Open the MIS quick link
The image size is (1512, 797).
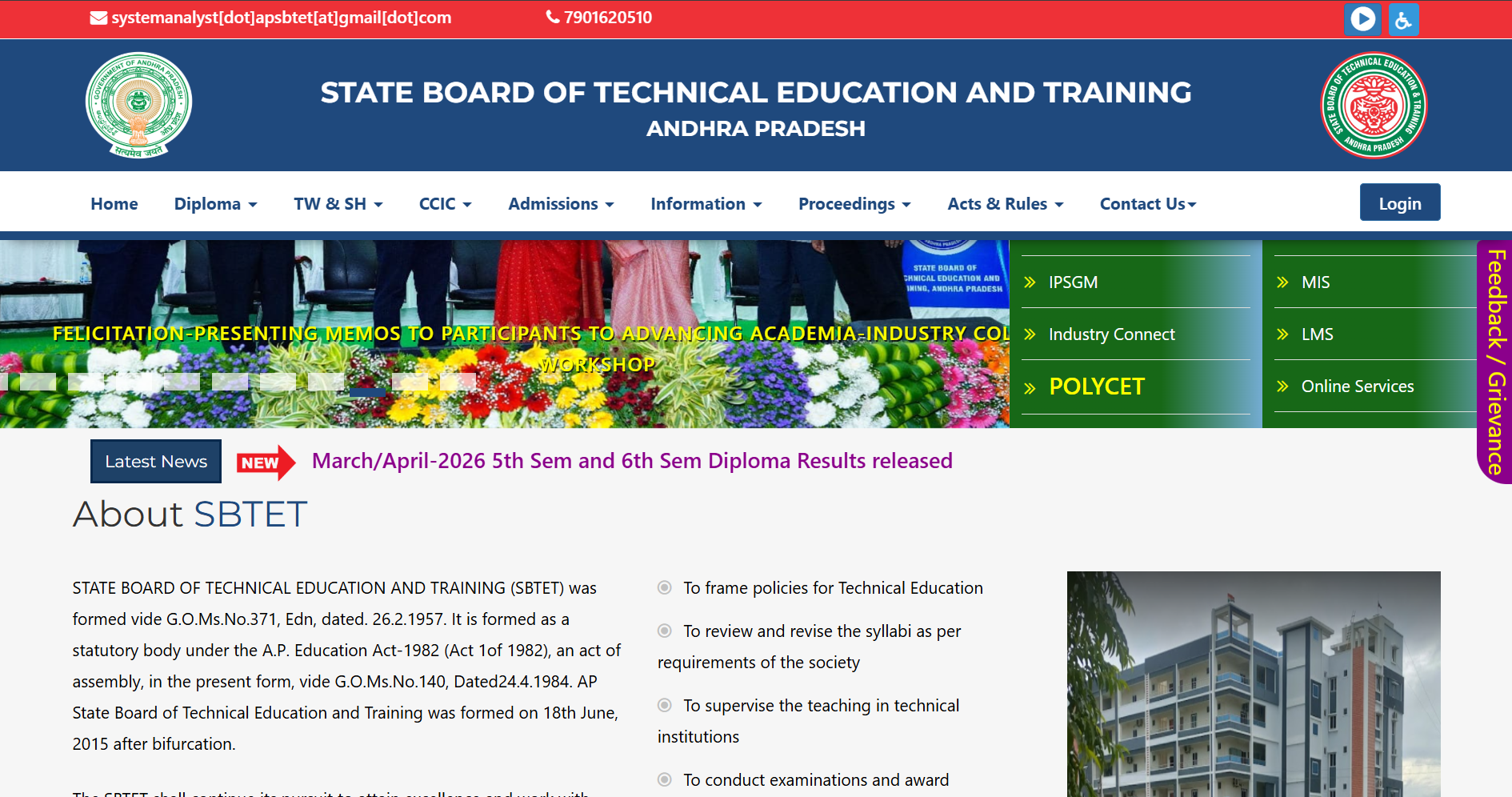[1315, 282]
